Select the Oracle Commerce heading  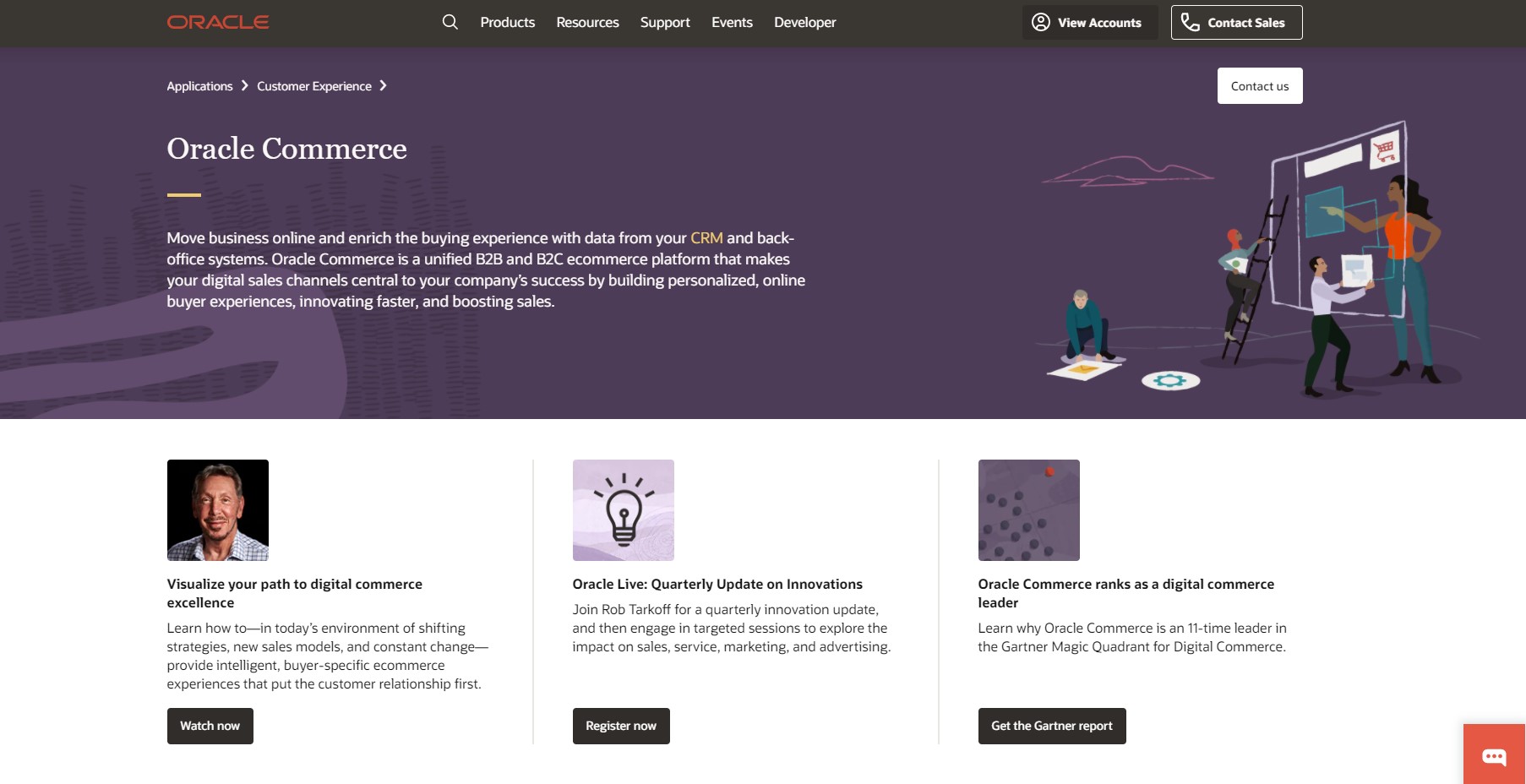(286, 149)
